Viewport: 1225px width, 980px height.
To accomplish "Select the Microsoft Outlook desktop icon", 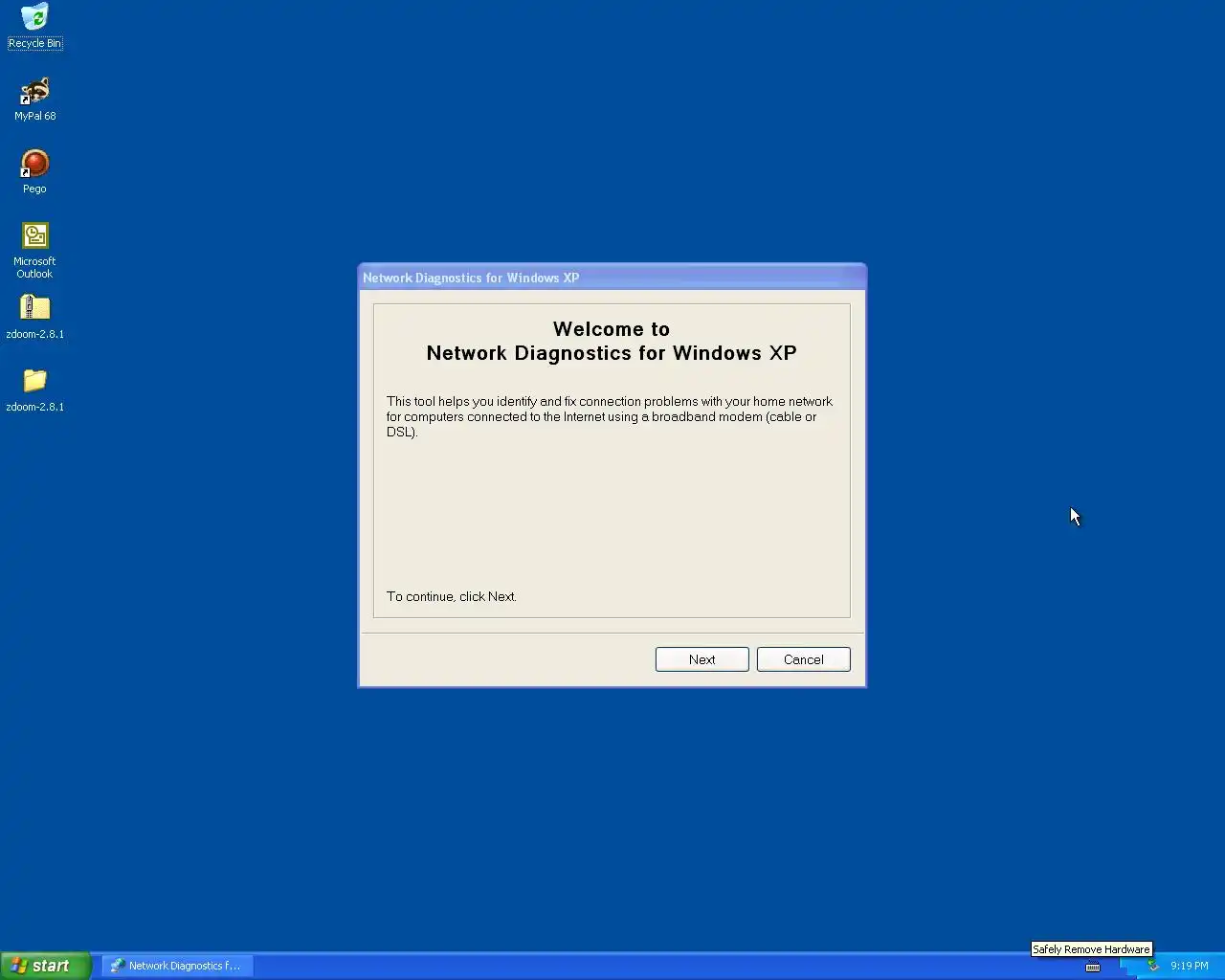I will [34, 250].
